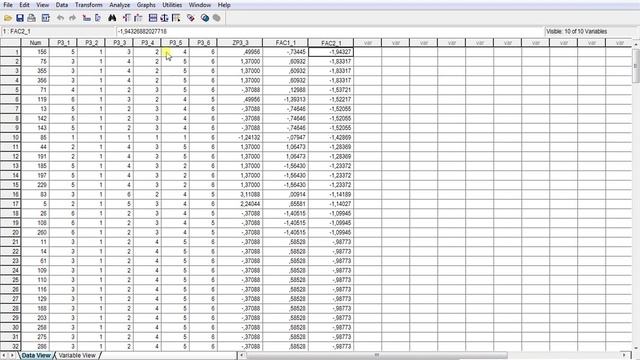Image resolution: width=640 pixels, height=360 pixels.
Task: Select the Data View tab
Action: (x=36, y=356)
